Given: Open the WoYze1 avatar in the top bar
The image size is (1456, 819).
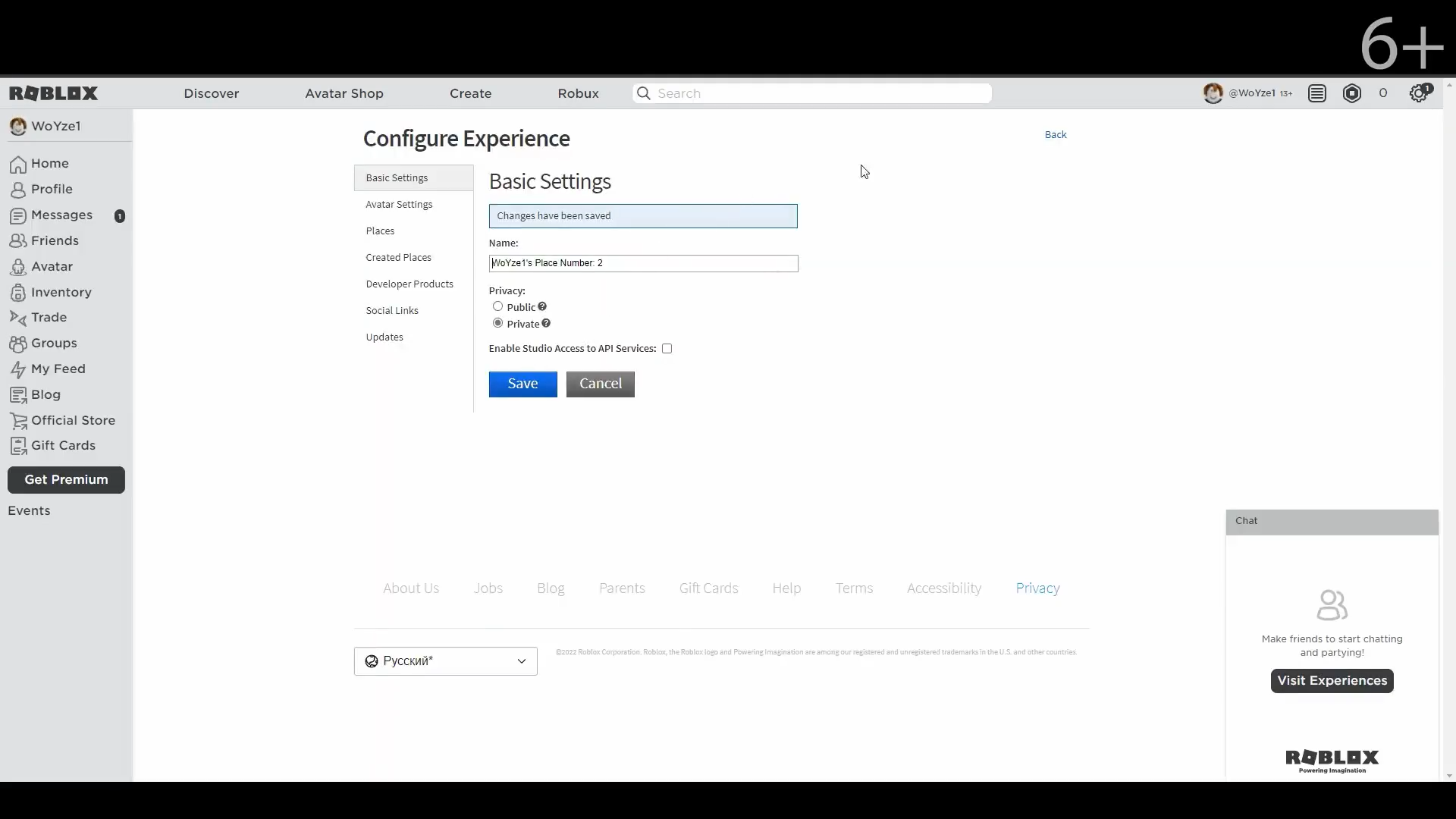Looking at the screenshot, I should (1213, 93).
